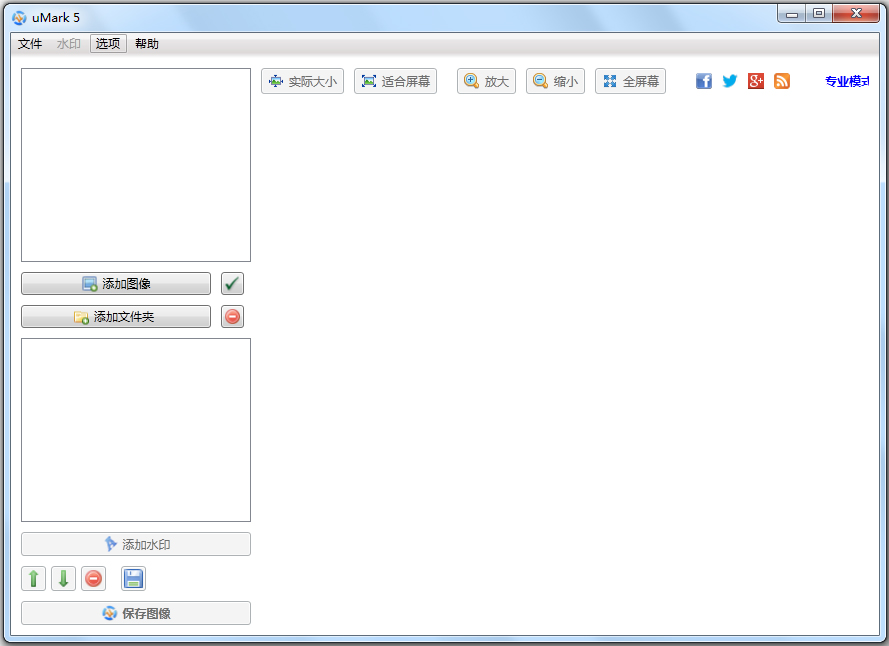Click the green checkmark select-all icon

point(232,284)
